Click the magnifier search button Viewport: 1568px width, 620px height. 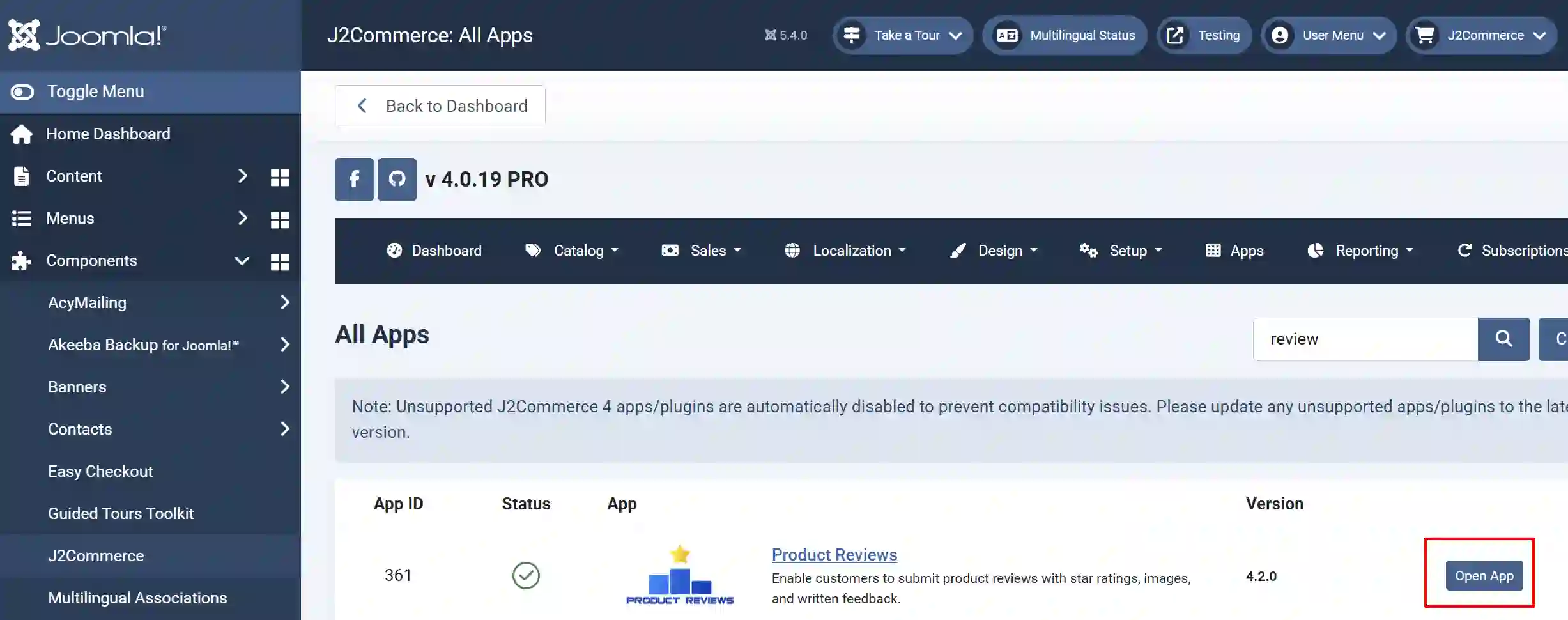tap(1504, 339)
